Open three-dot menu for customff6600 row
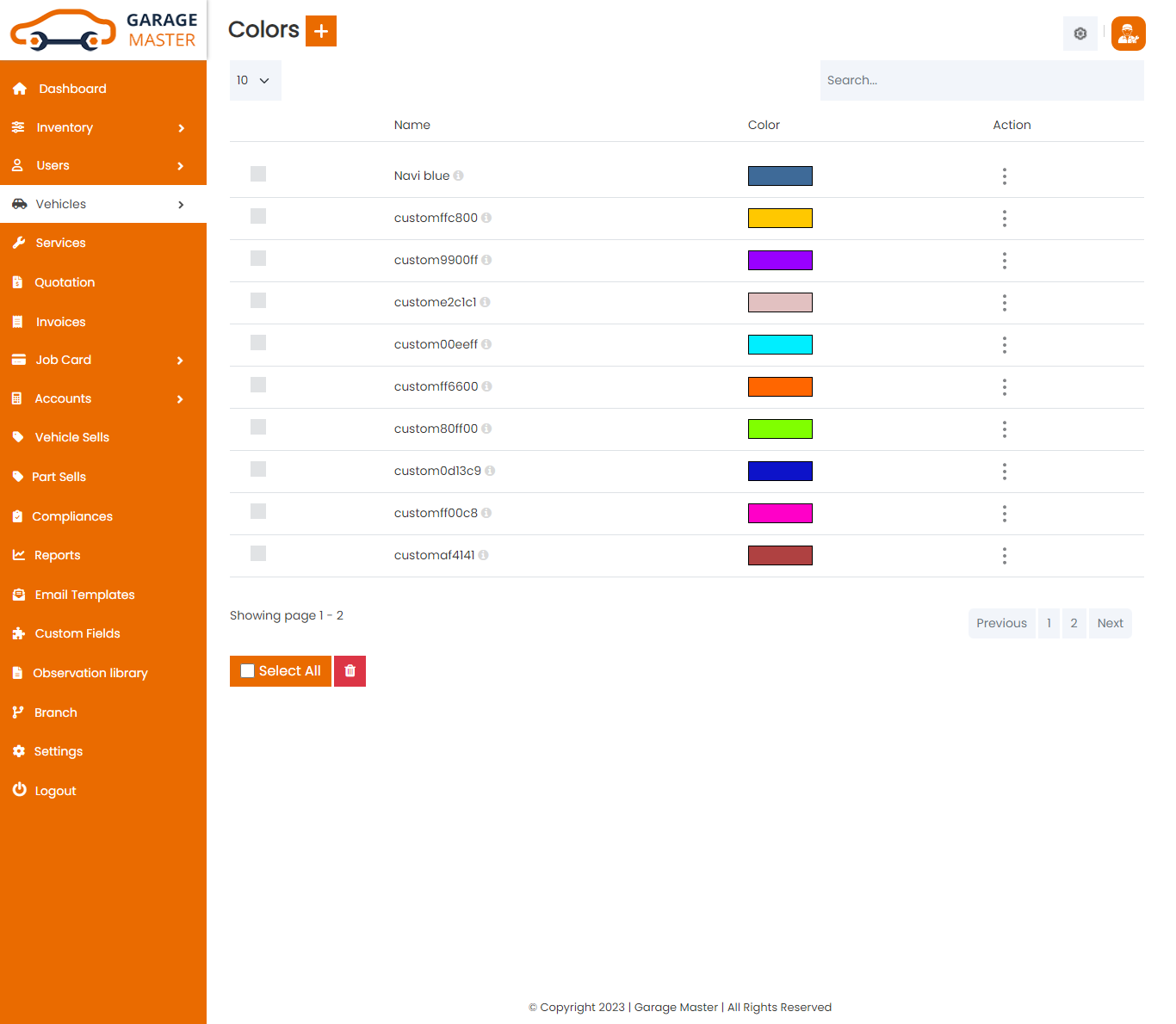Screen dimensions: 1176x1024 1004,387
